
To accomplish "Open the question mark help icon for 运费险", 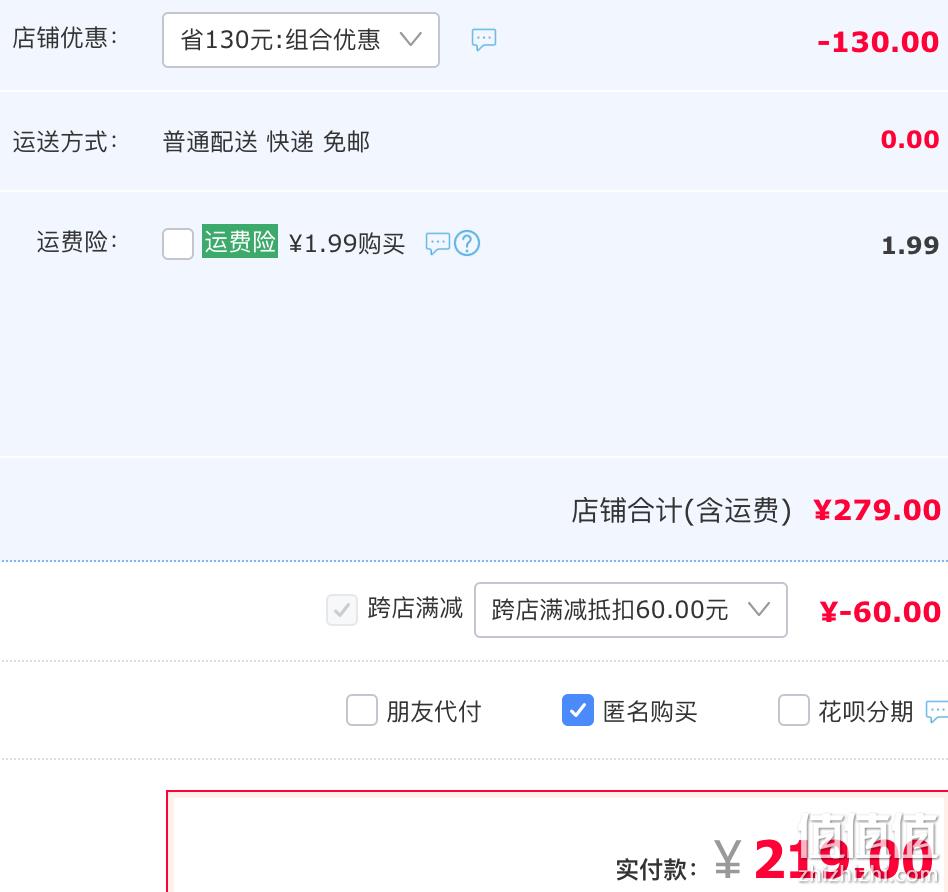I will 467,243.
